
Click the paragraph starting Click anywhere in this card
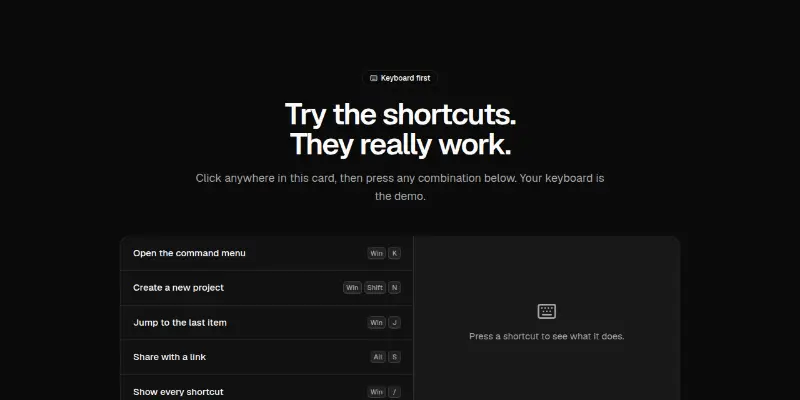tap(400, 187)
